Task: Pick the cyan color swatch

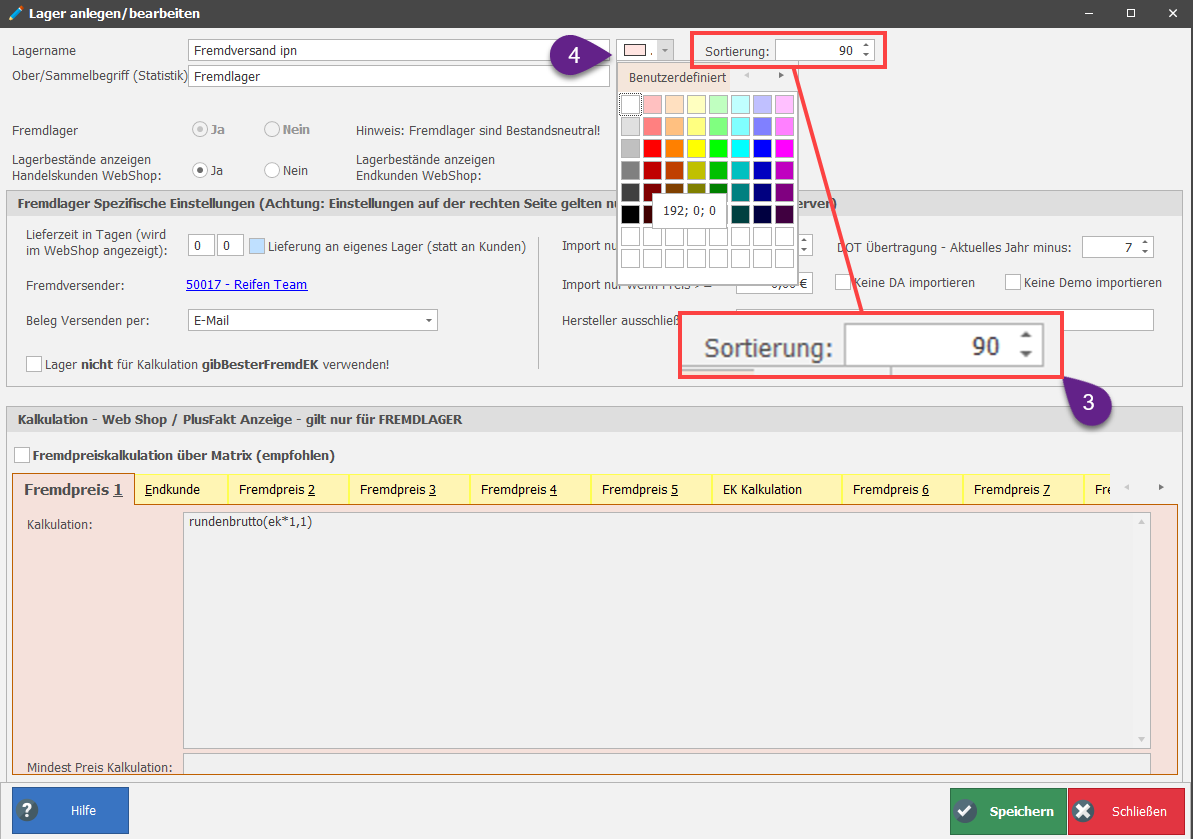Action: 740,148
